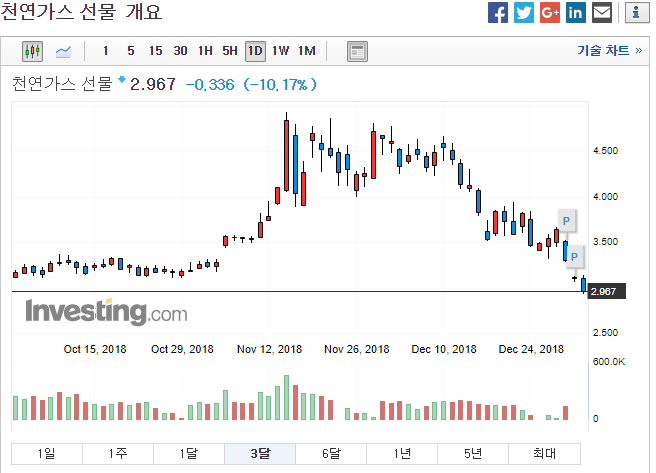Click the Dec 10, 2018 axis label

pyautogui.click(x=444, y=349)
